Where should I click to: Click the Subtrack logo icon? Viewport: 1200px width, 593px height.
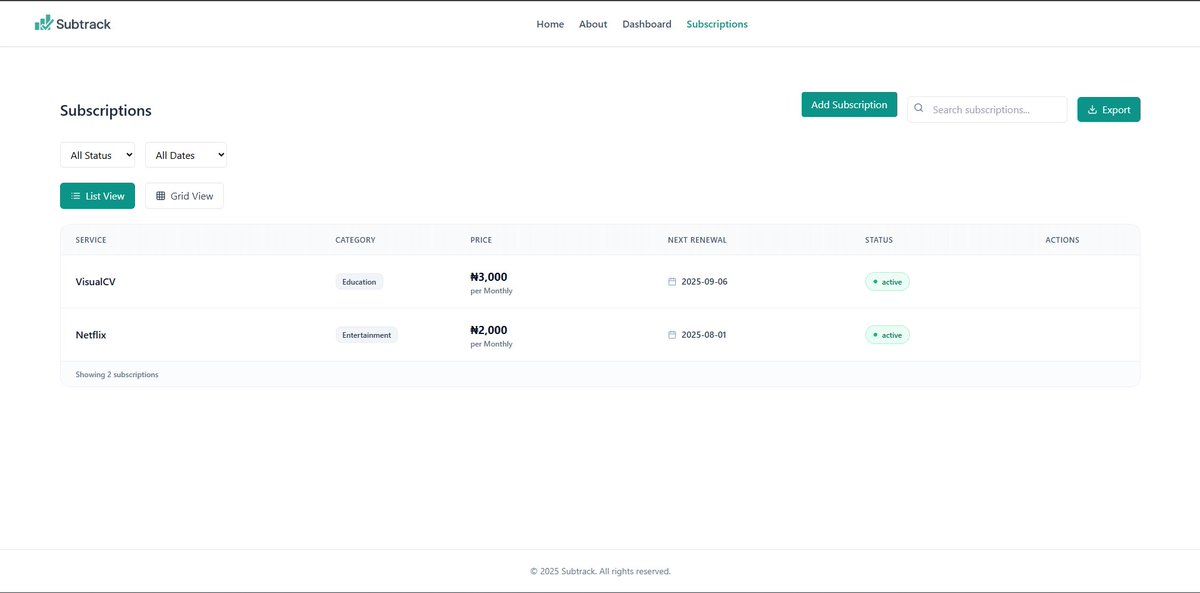pyautogui.click(x=44, y=23)
